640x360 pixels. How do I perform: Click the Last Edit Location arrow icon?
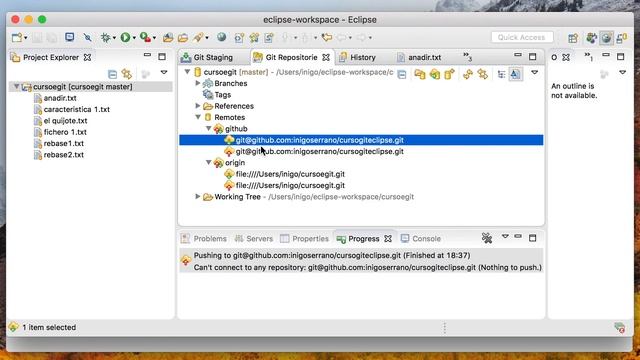[327, 38]
